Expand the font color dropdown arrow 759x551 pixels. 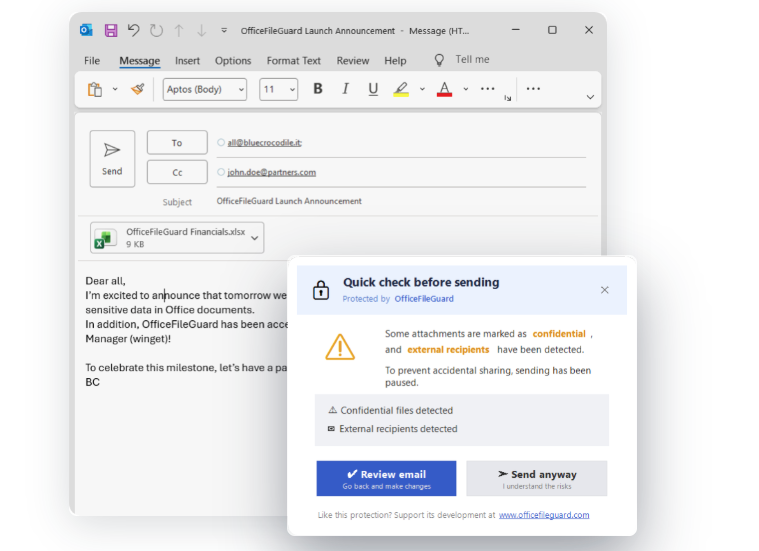click(466, 89)
